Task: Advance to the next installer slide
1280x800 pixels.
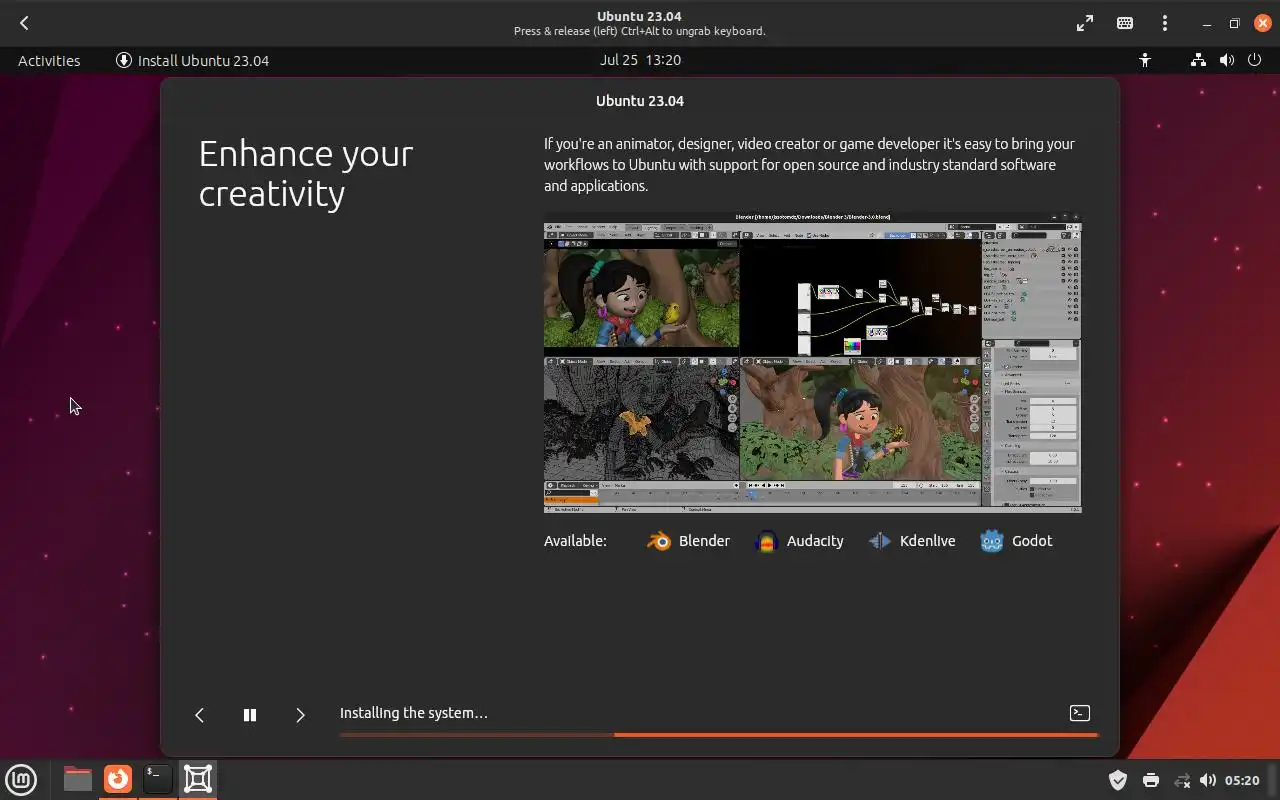Action: (300, 714)
